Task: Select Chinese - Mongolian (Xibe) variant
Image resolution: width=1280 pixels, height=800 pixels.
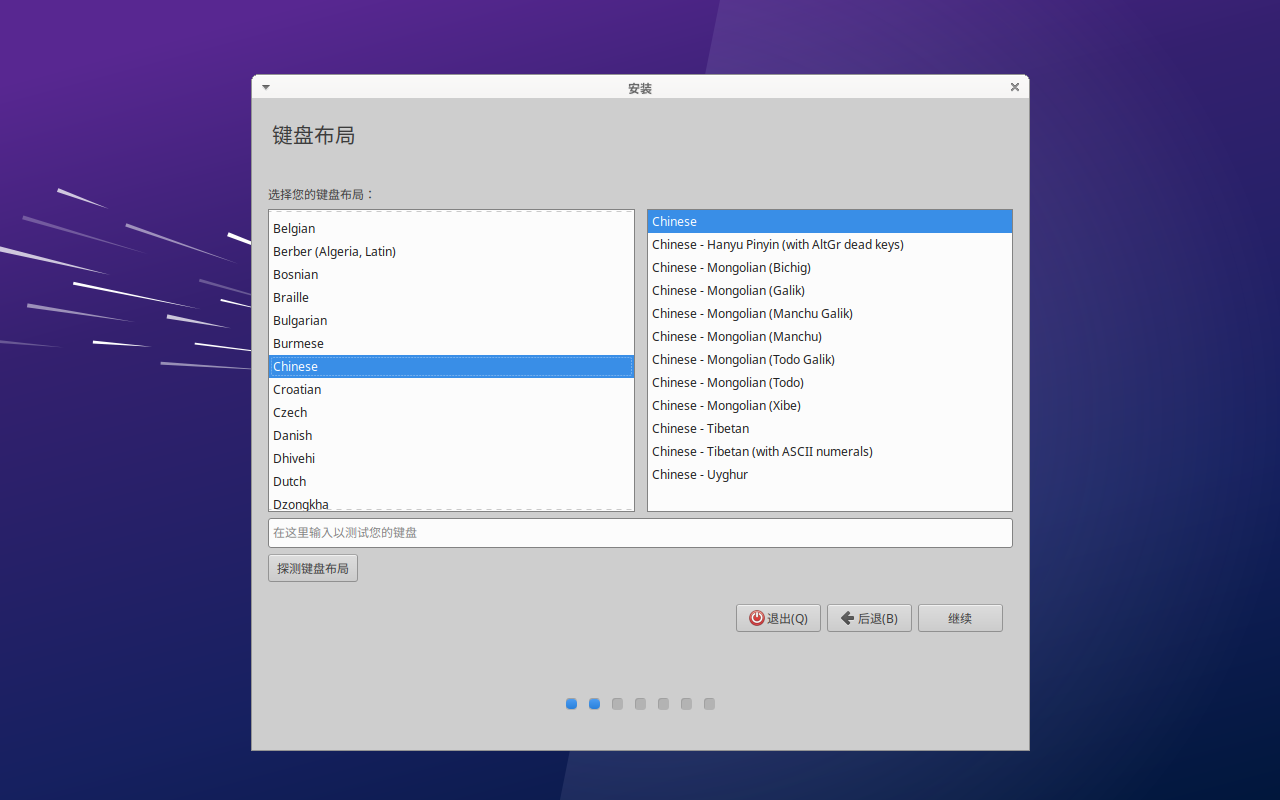Action: point(830,405)
